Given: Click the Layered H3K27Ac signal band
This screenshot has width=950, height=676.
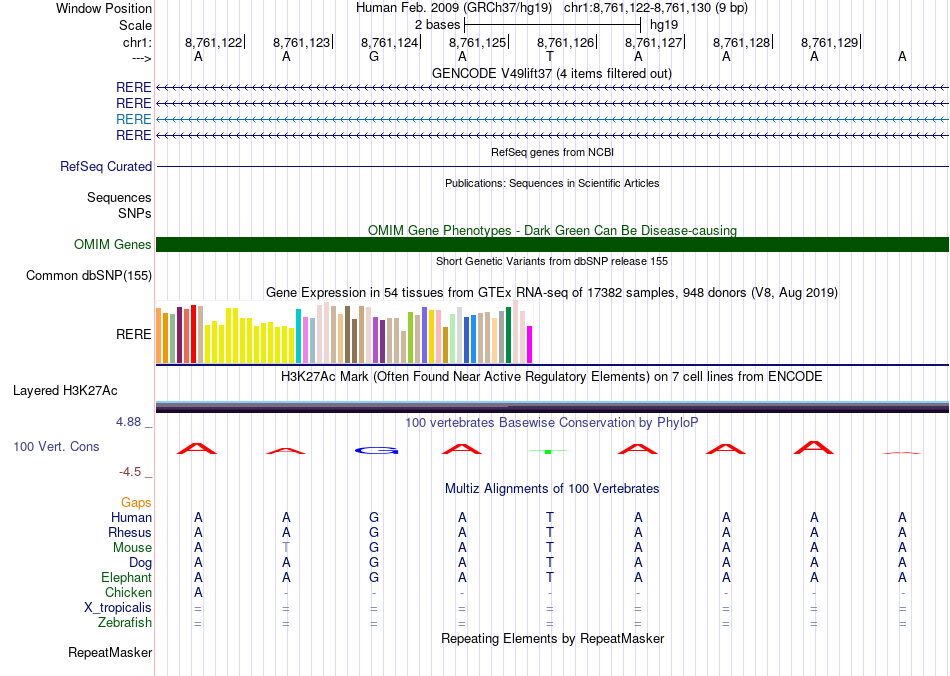Looking at the screenshot, I should coord(552,406).
